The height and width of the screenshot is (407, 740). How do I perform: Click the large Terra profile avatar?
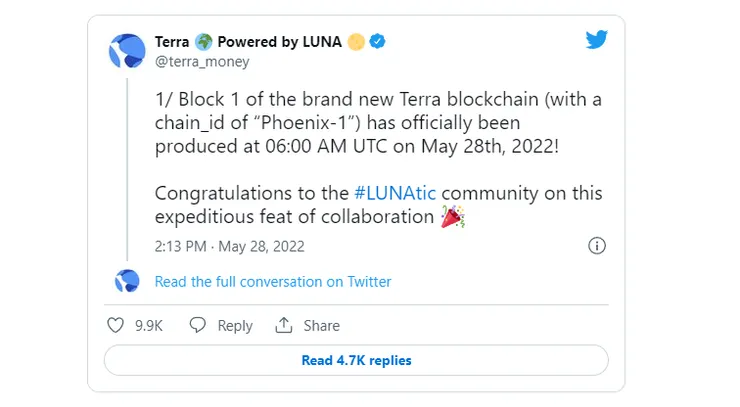point(127,51)
